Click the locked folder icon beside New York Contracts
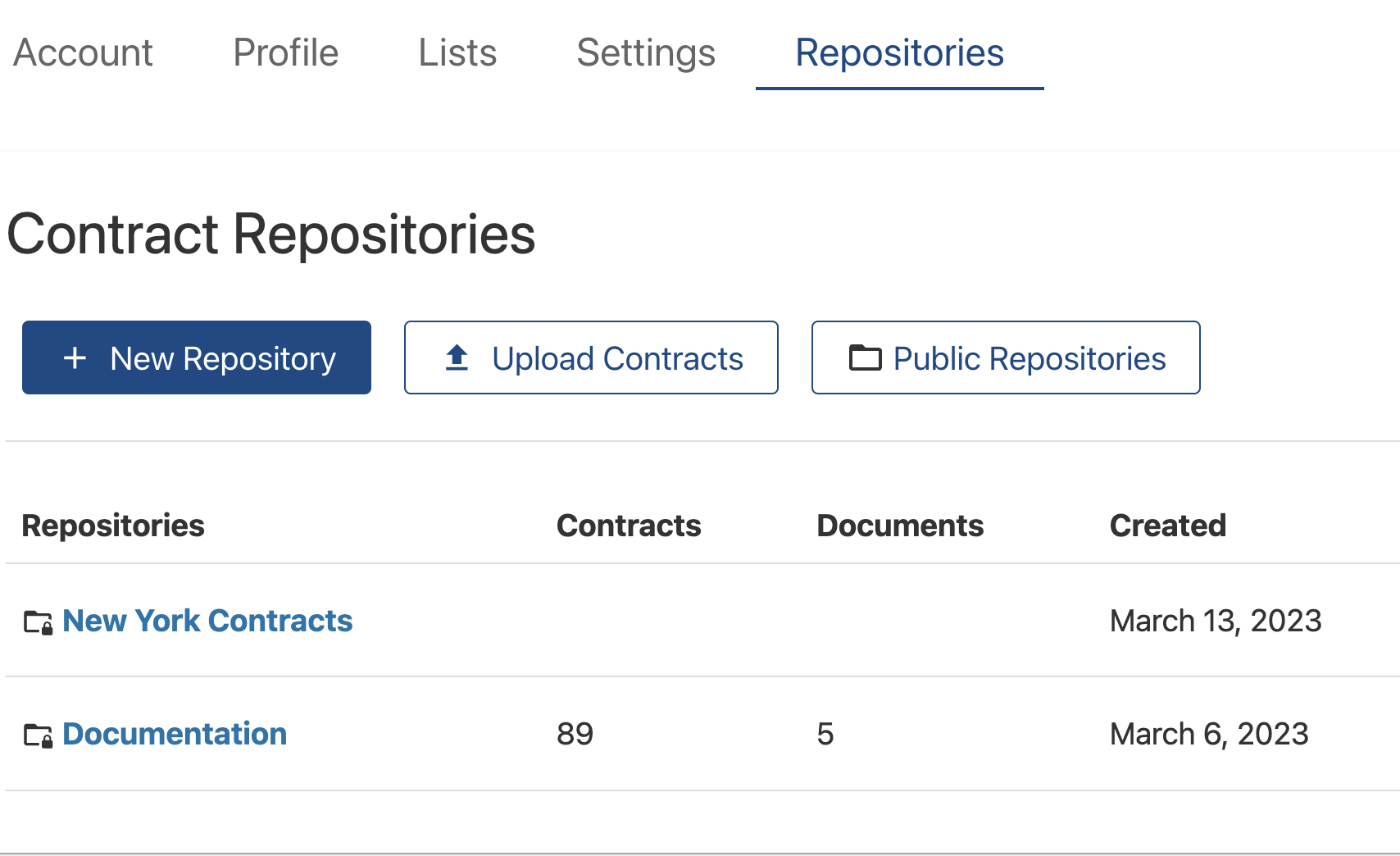The height and width of the screenshot is (856, 1400). pos(38,622)
